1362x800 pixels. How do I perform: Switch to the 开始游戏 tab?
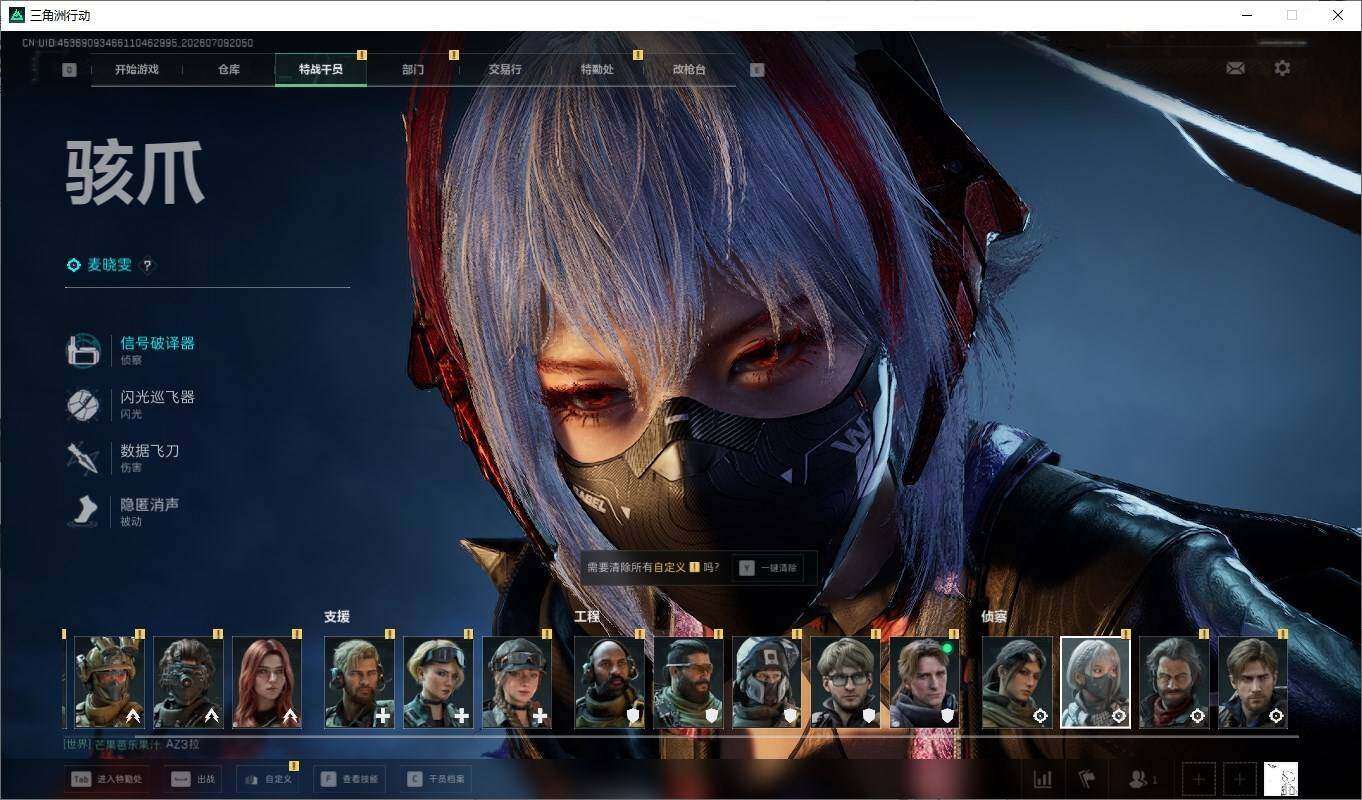coord(137,70)
